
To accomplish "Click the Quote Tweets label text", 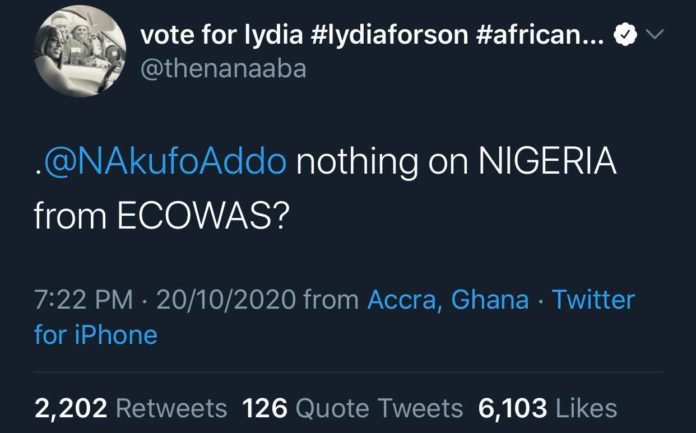I will click(379, 408).
